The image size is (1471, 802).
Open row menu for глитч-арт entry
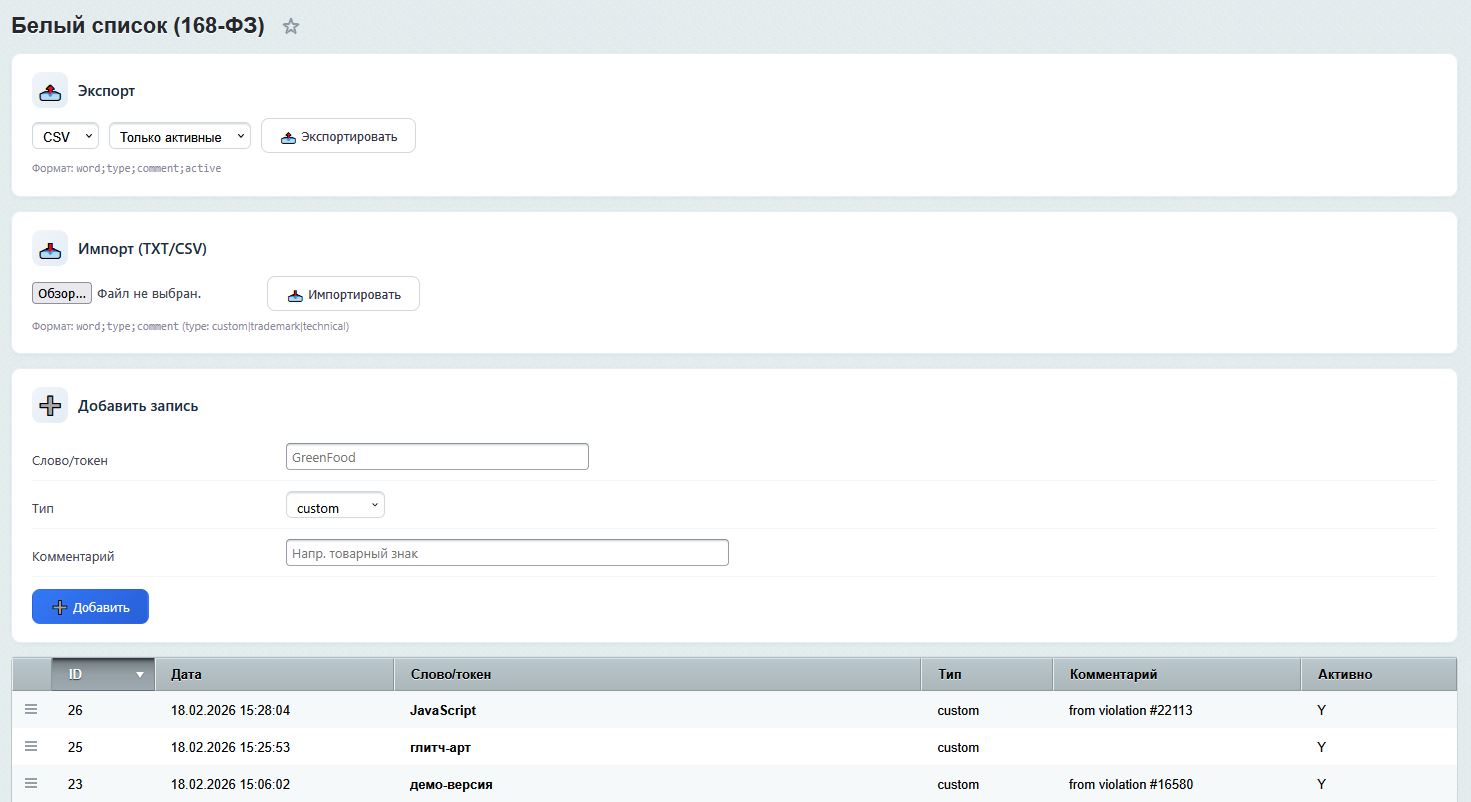[31, 747]
